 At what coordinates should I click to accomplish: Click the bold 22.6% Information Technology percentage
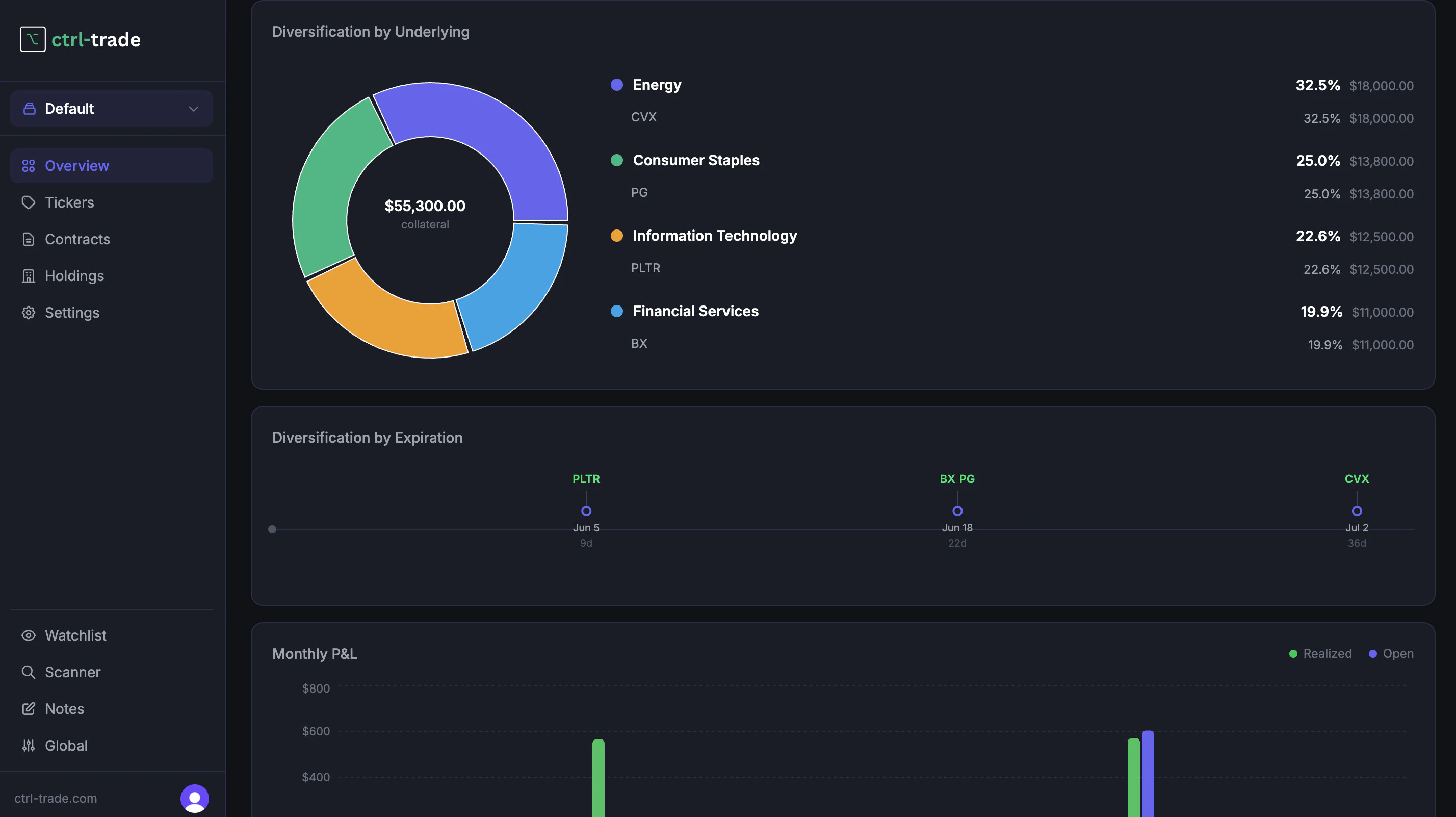click(x=1318, y=236)
